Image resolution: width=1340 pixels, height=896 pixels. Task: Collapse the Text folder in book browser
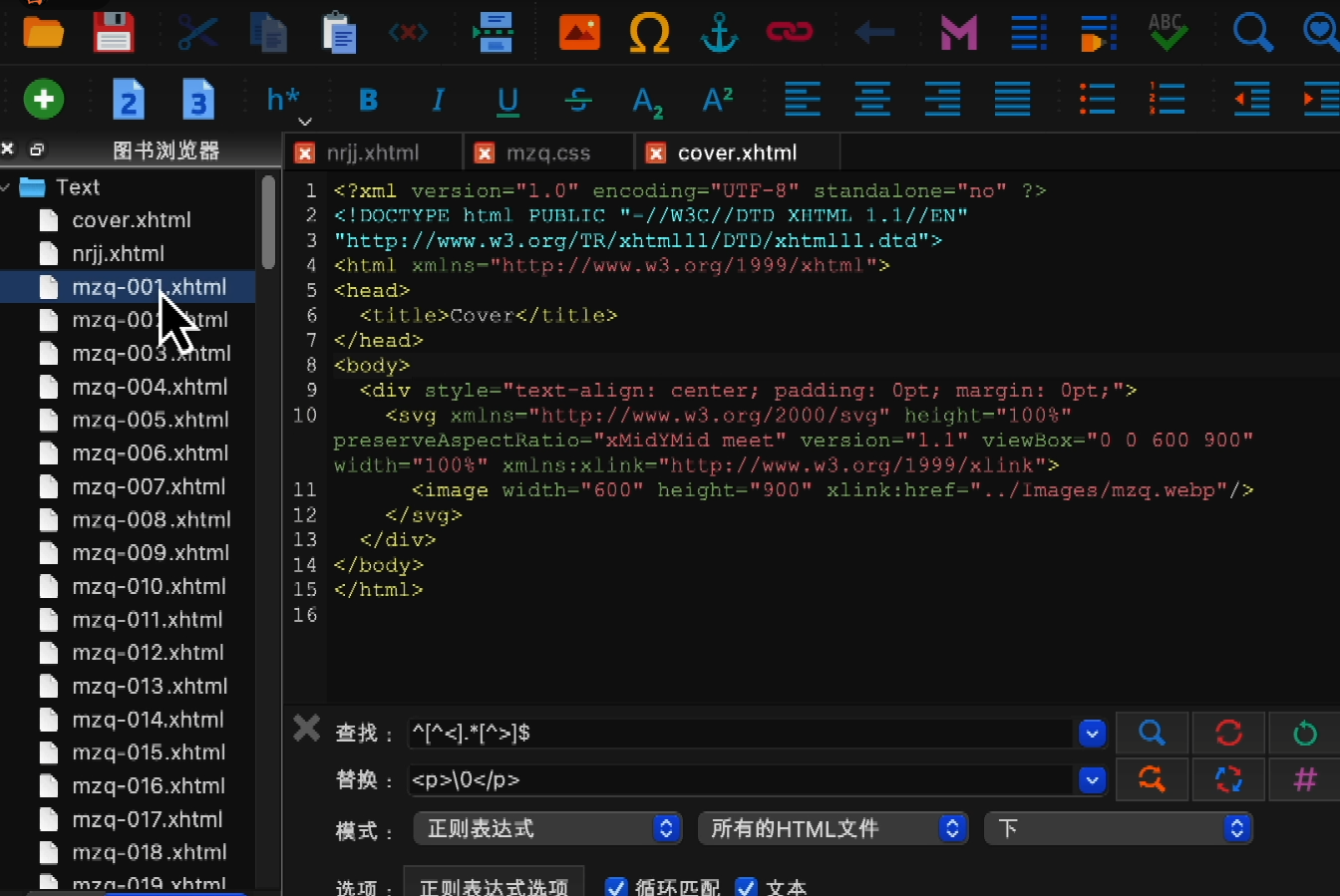tap(7, 187)
